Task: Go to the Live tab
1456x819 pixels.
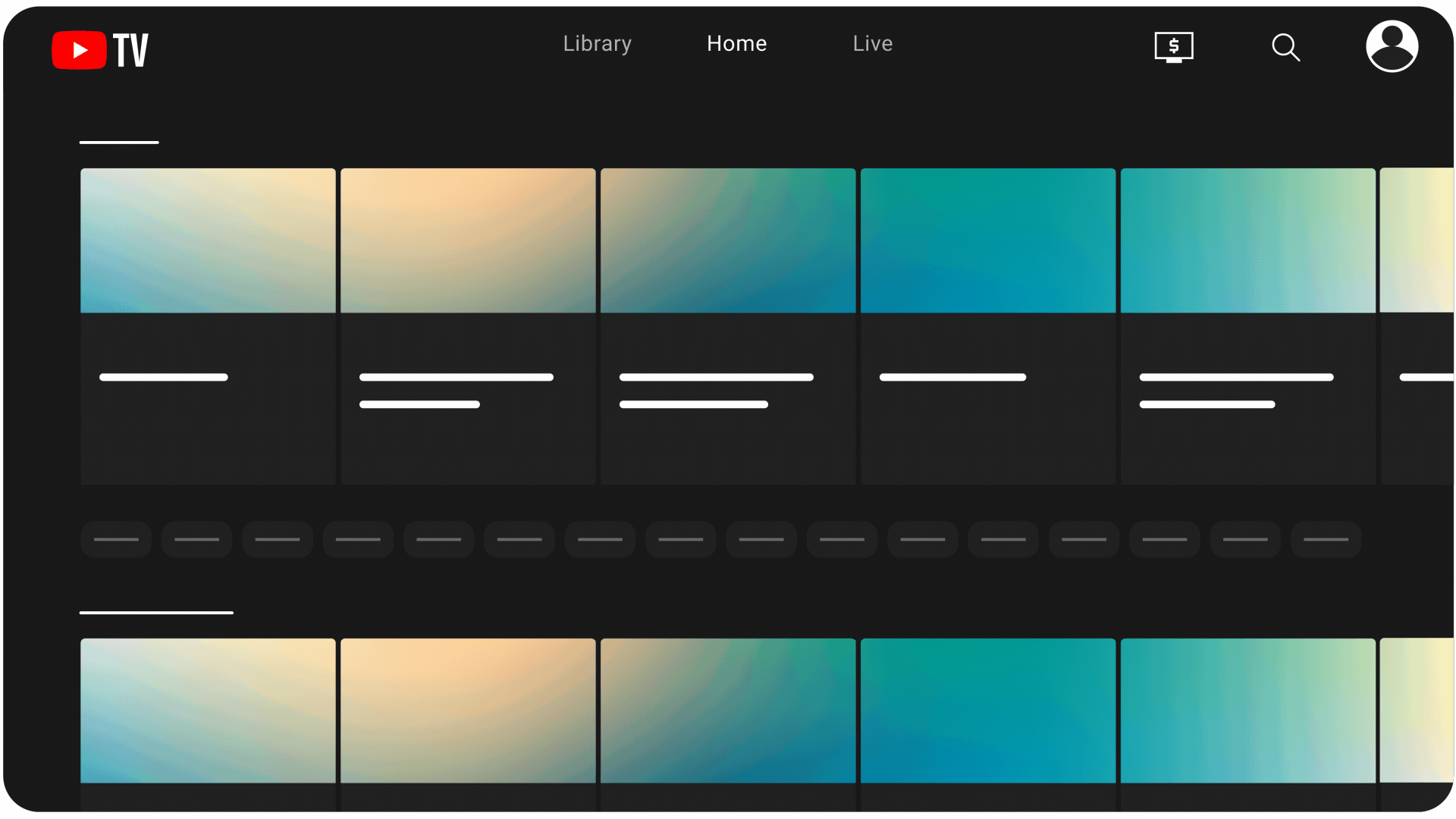Action: 872,44
